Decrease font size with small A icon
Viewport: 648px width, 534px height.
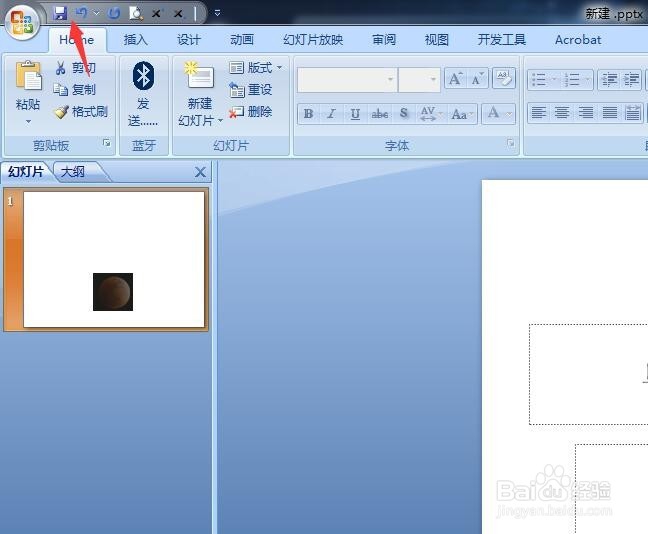tap(477, 79)
